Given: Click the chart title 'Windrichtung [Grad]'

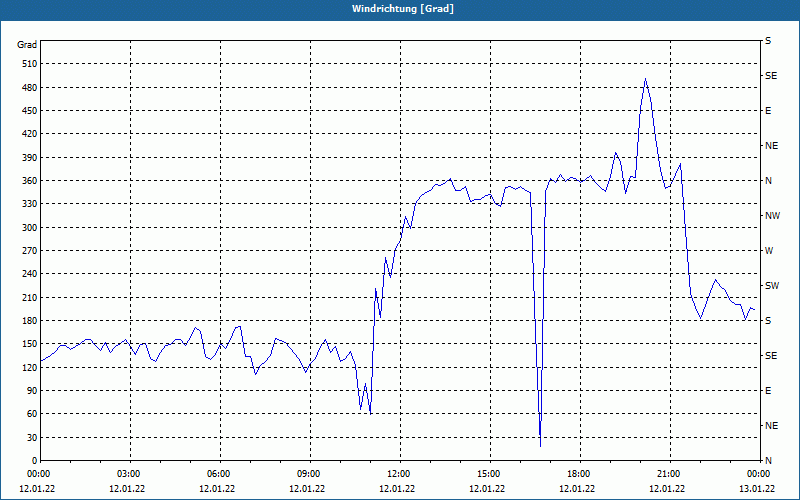Looking at the screenshot, I should [403, 9].
